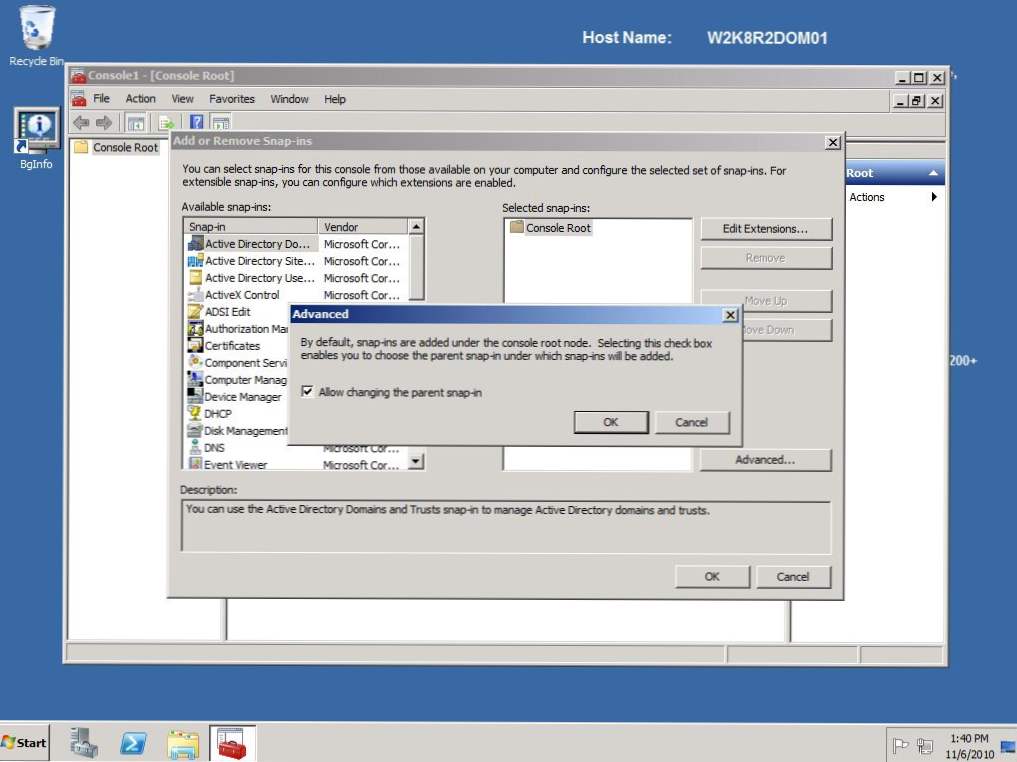Click Export List toolbar icon

point(166,123)
